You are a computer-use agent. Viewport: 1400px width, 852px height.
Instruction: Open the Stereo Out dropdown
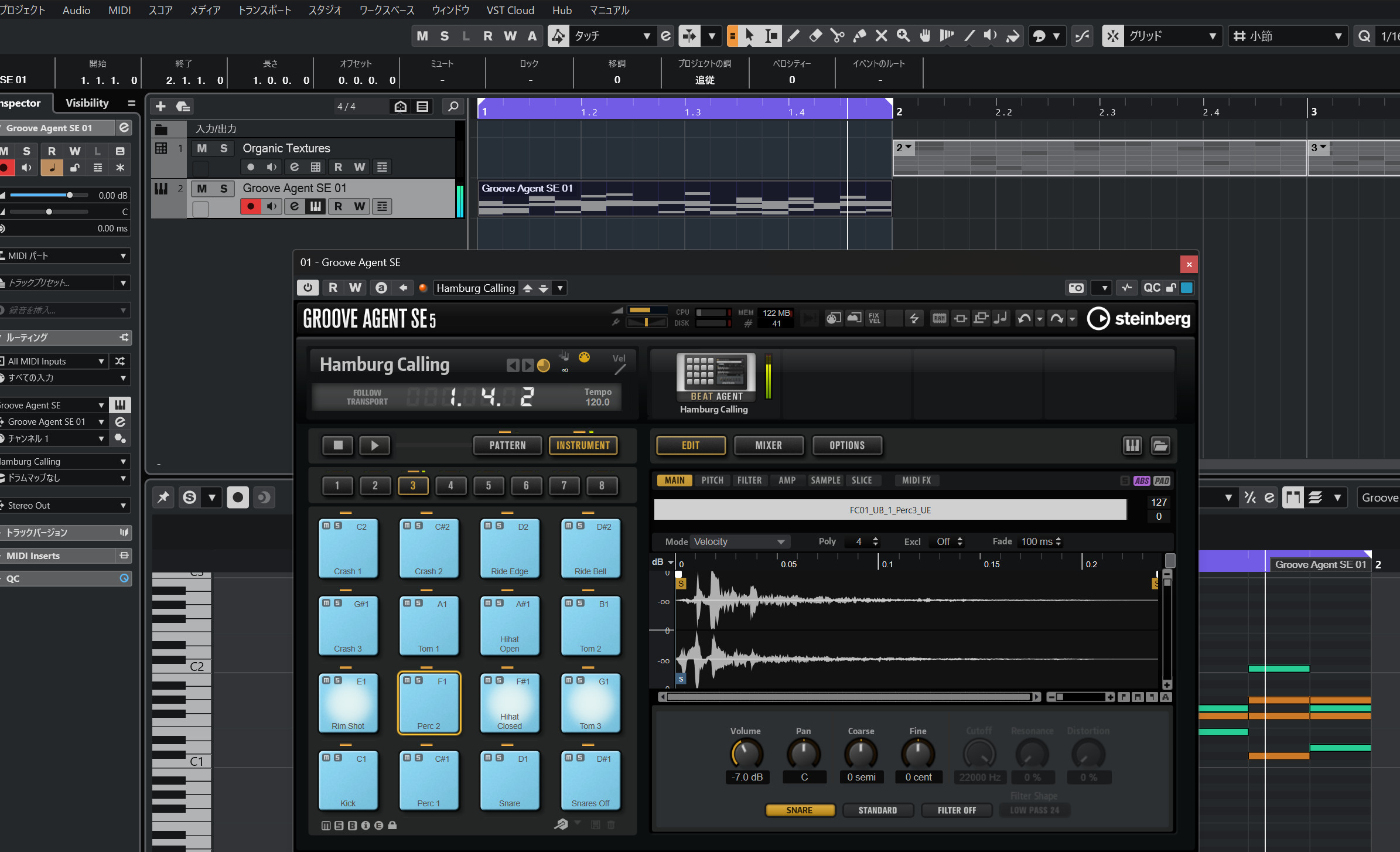[x=64, y=506]
